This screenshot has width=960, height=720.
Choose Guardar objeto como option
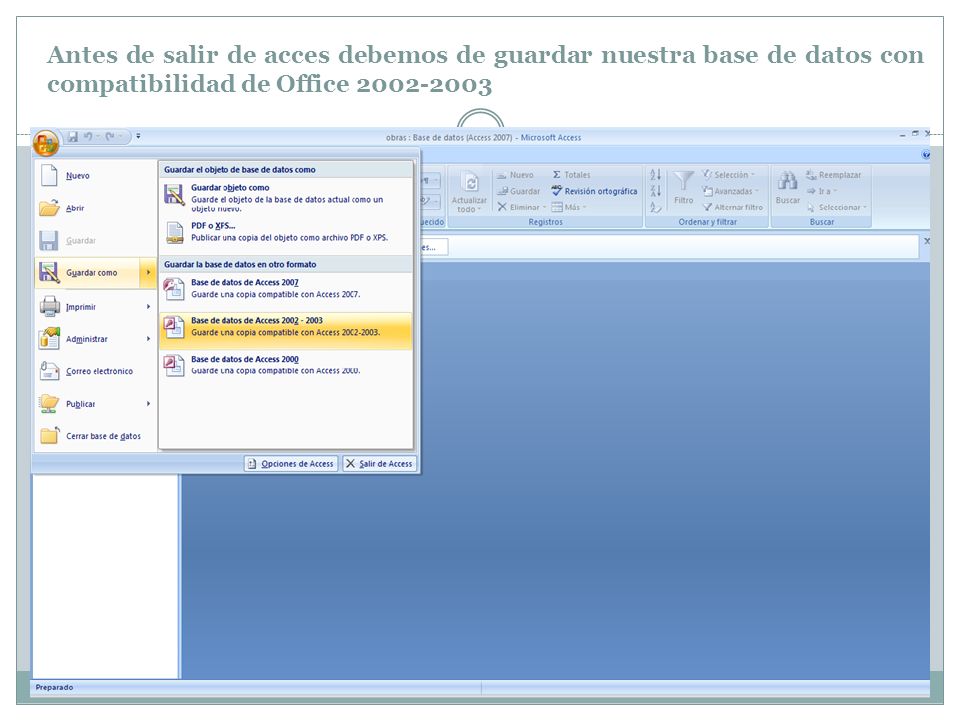click(x=286, y=197)
